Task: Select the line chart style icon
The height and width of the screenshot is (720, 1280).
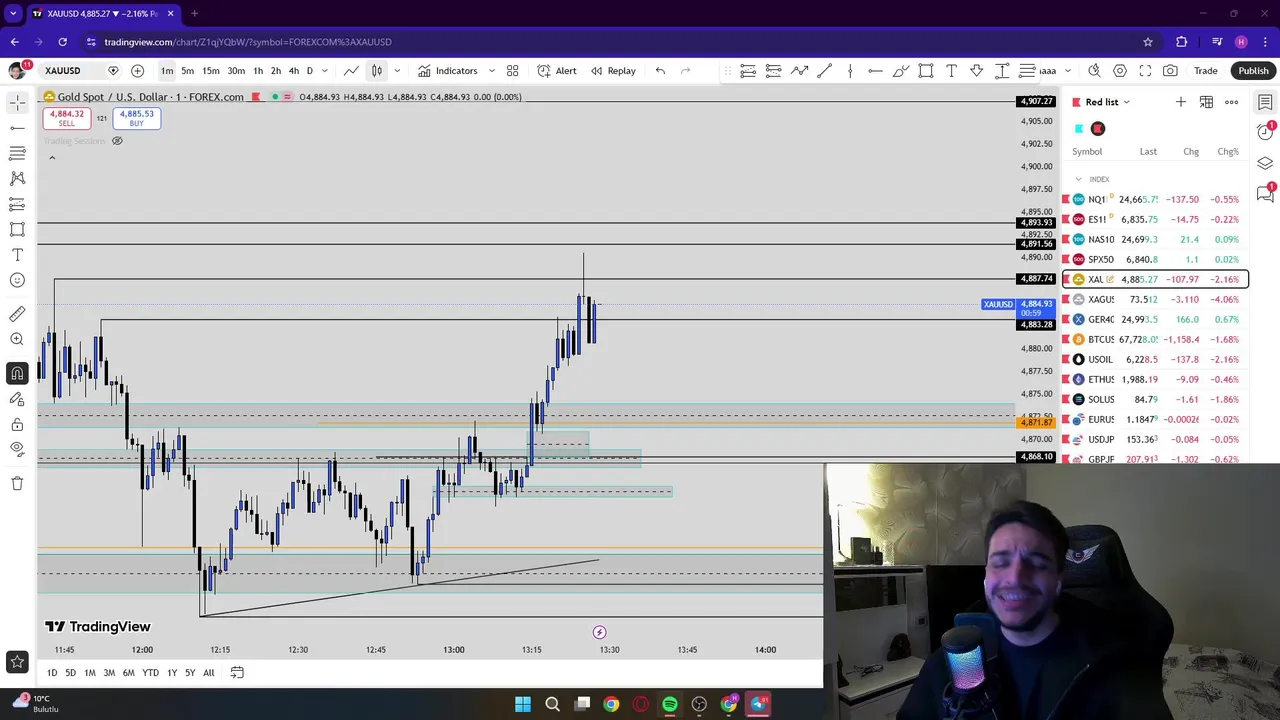Action: [351, 71]
